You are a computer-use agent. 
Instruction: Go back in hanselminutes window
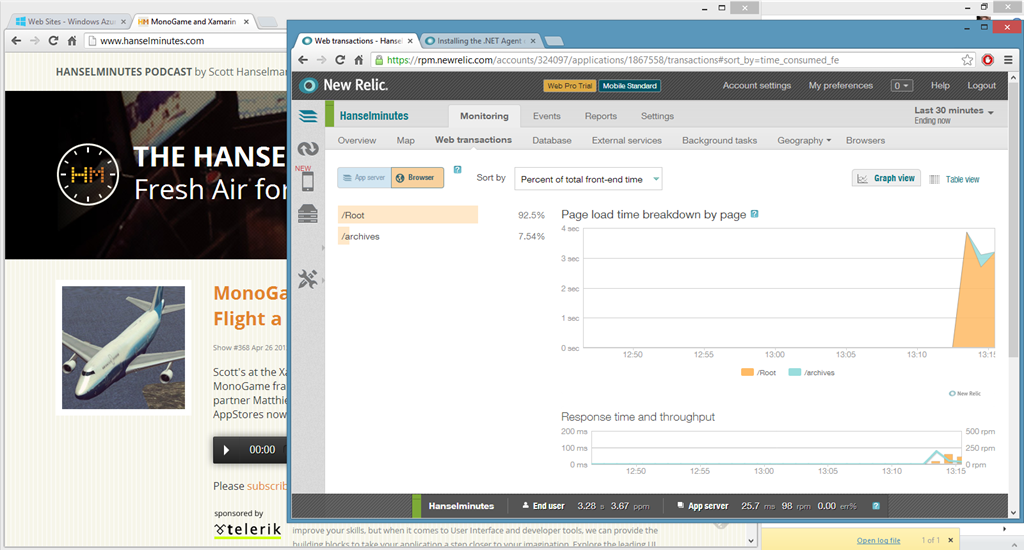pos(16,40)
